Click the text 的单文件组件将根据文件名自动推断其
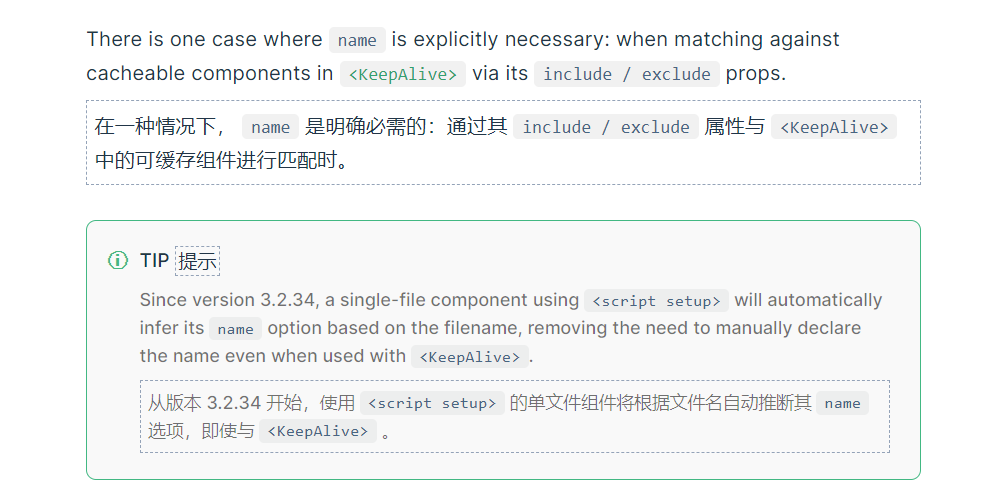The height and width of the screenshot is (502, 981). point(660,403)
